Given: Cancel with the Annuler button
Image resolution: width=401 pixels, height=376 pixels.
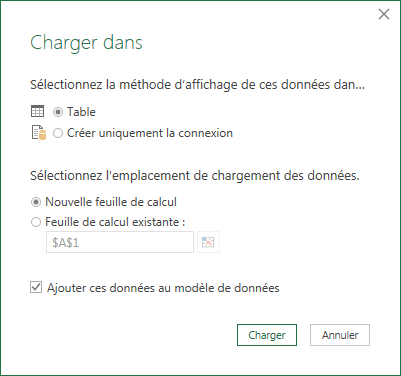Looking at the screenshot, I should tap(340, 335).
